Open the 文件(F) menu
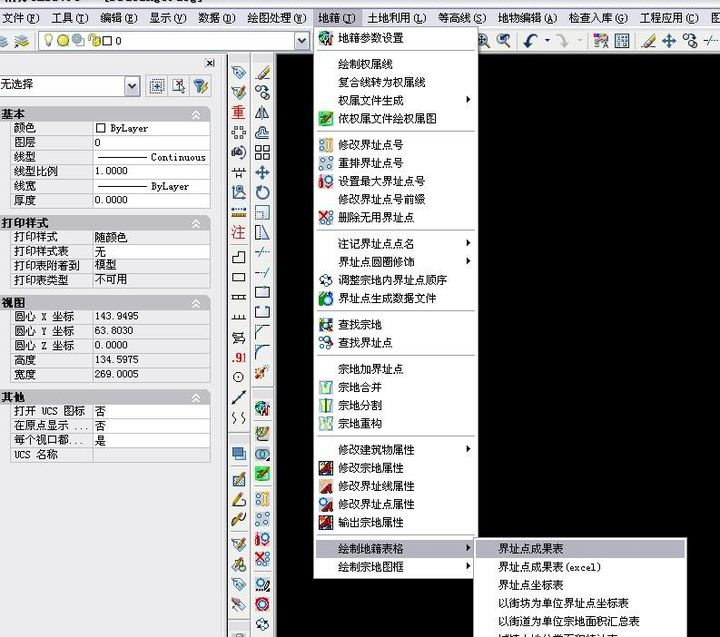 (21, 18)
